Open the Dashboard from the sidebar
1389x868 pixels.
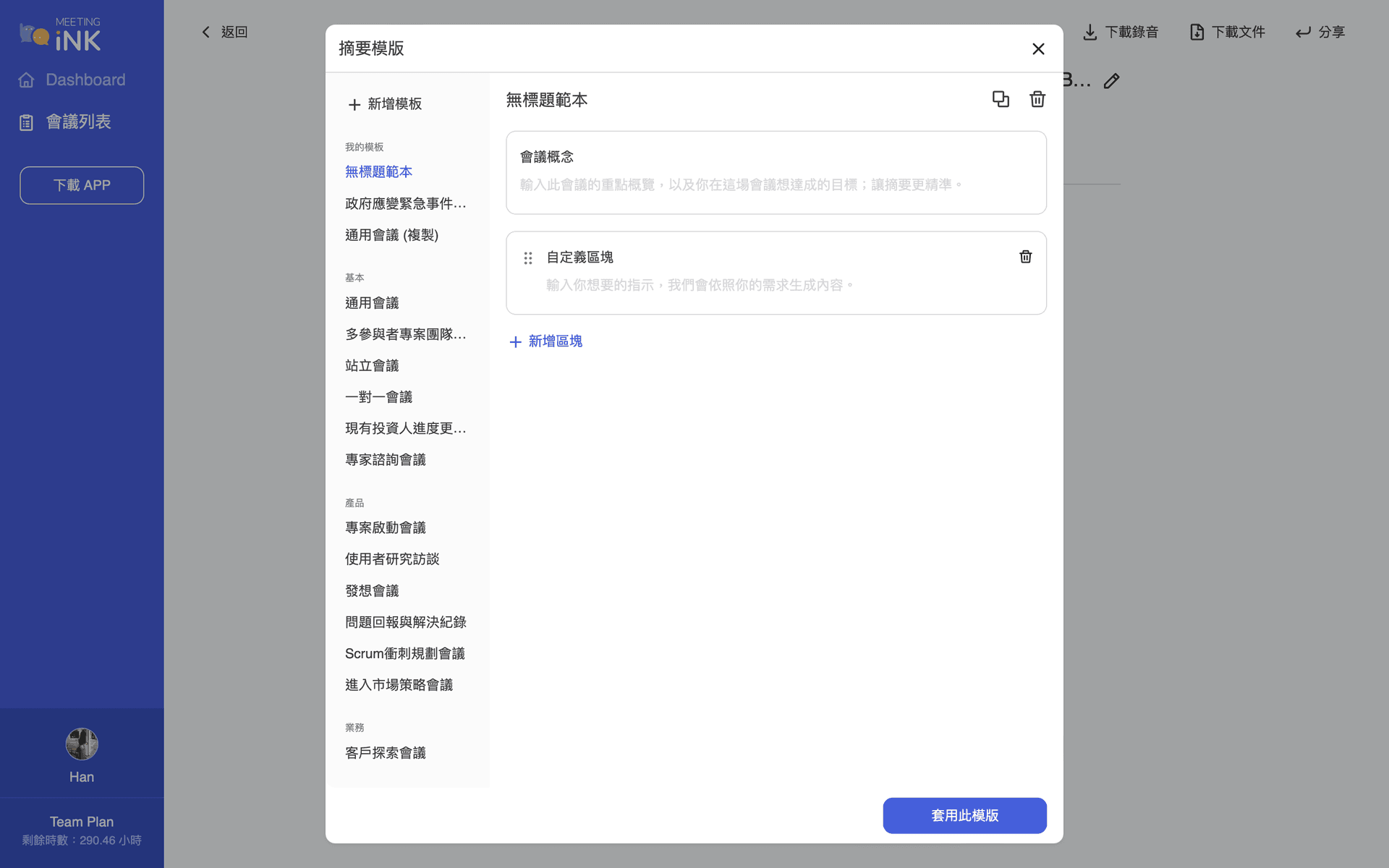(x=71, y=80)
